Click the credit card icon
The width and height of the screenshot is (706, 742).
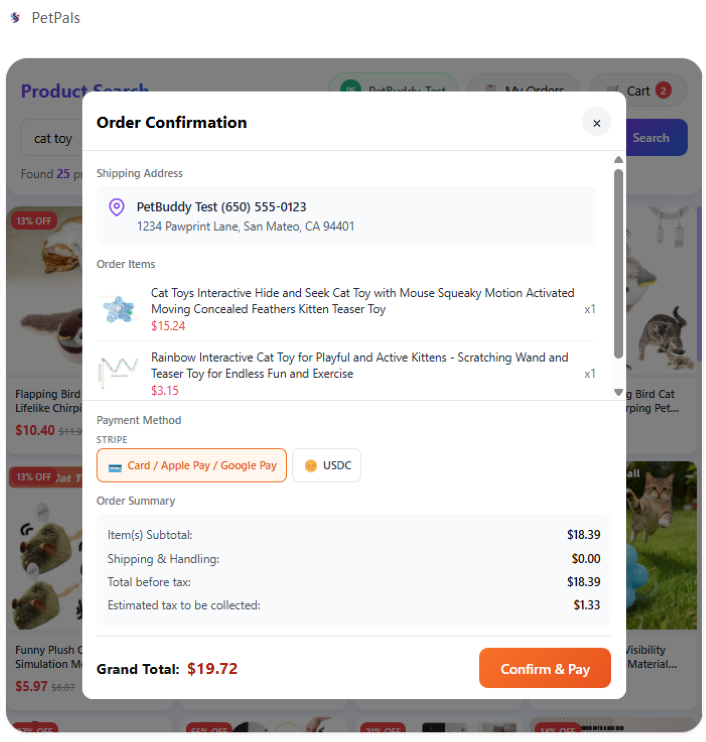pyautogui.click(x=114, y=466)
